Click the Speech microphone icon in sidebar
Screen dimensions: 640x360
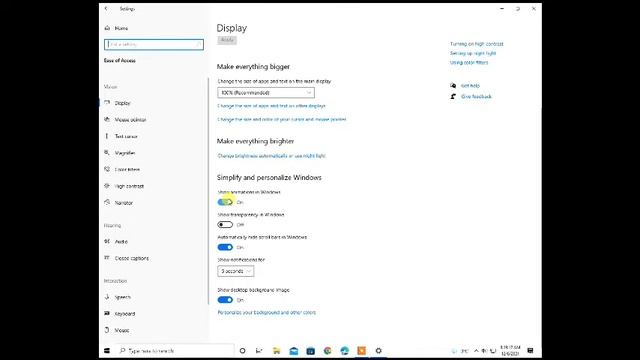[107, 297]
